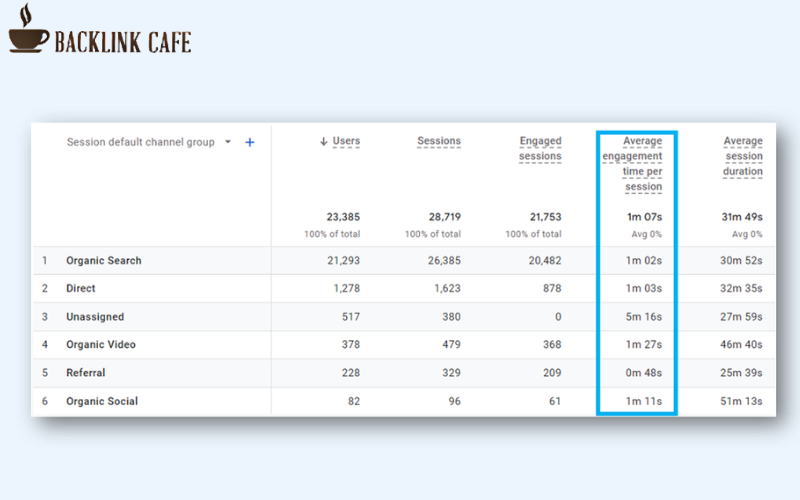
Task: Sort by the Sessions column header
Action: pos(439,141)
